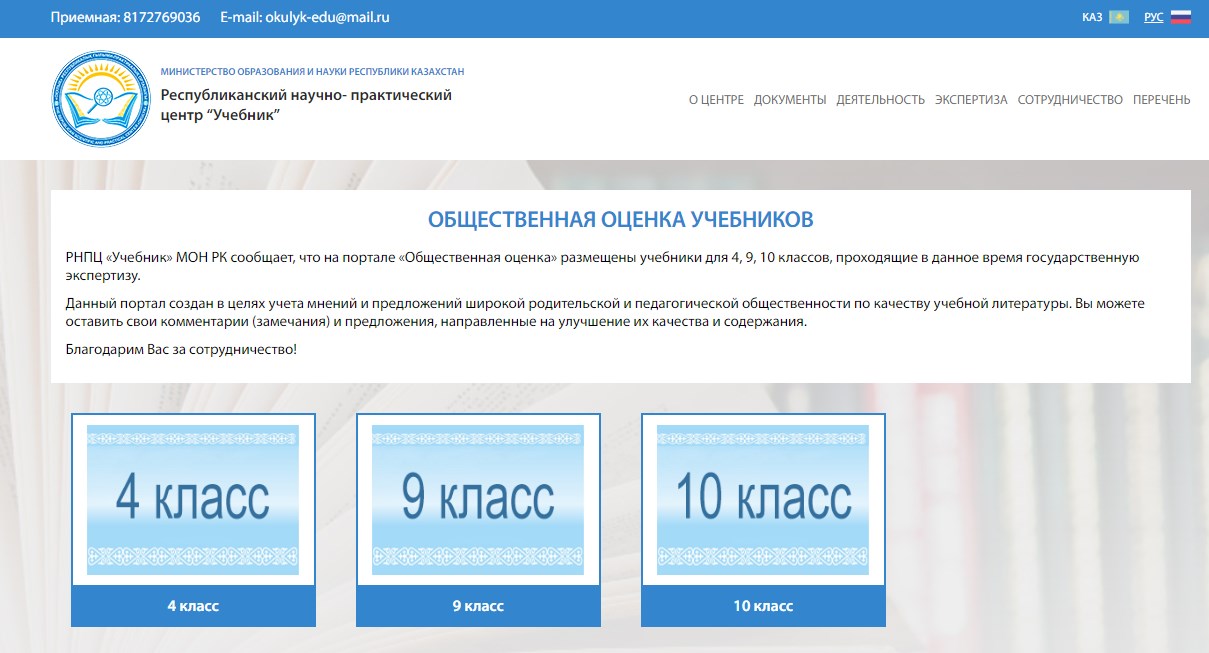Screen dimensions: 1209x653
Task: Click the blue 9 класс caption button
Action: tap(478, 606)
